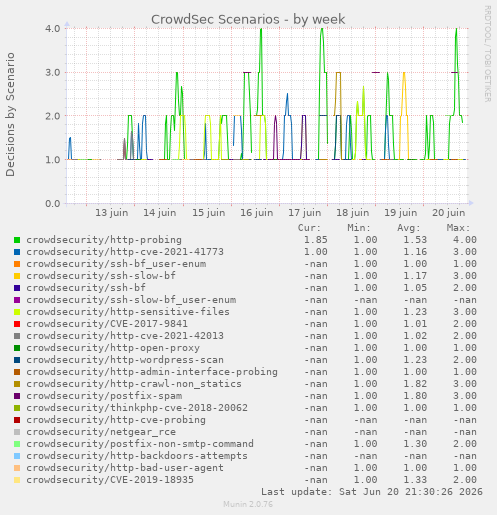Select the crowdsecurity/http-crawl-non_statics legend label

[134, 384]
